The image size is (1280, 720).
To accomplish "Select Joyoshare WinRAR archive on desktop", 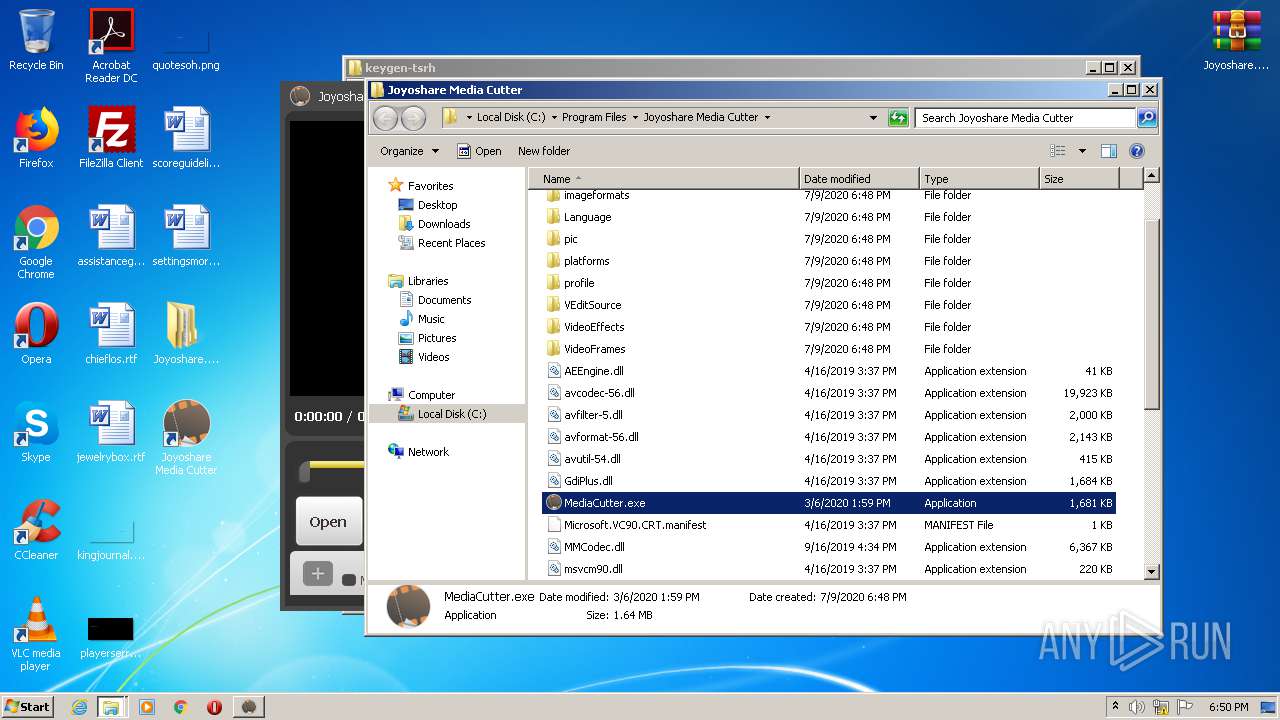I will [1236, 40].
